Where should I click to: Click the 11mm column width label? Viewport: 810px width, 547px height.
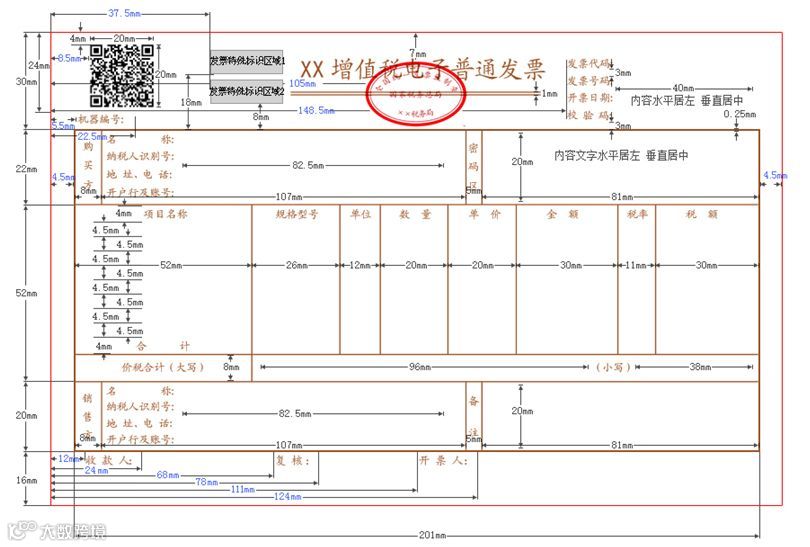pyautogui.click(x=636, y=265)
